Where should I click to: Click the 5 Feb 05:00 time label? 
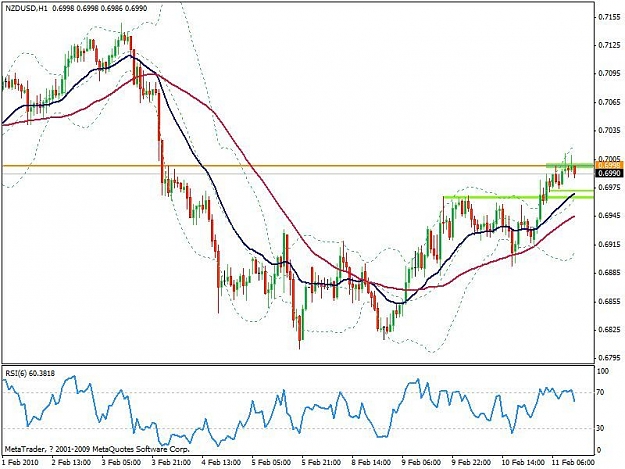[x=272, y=463]
